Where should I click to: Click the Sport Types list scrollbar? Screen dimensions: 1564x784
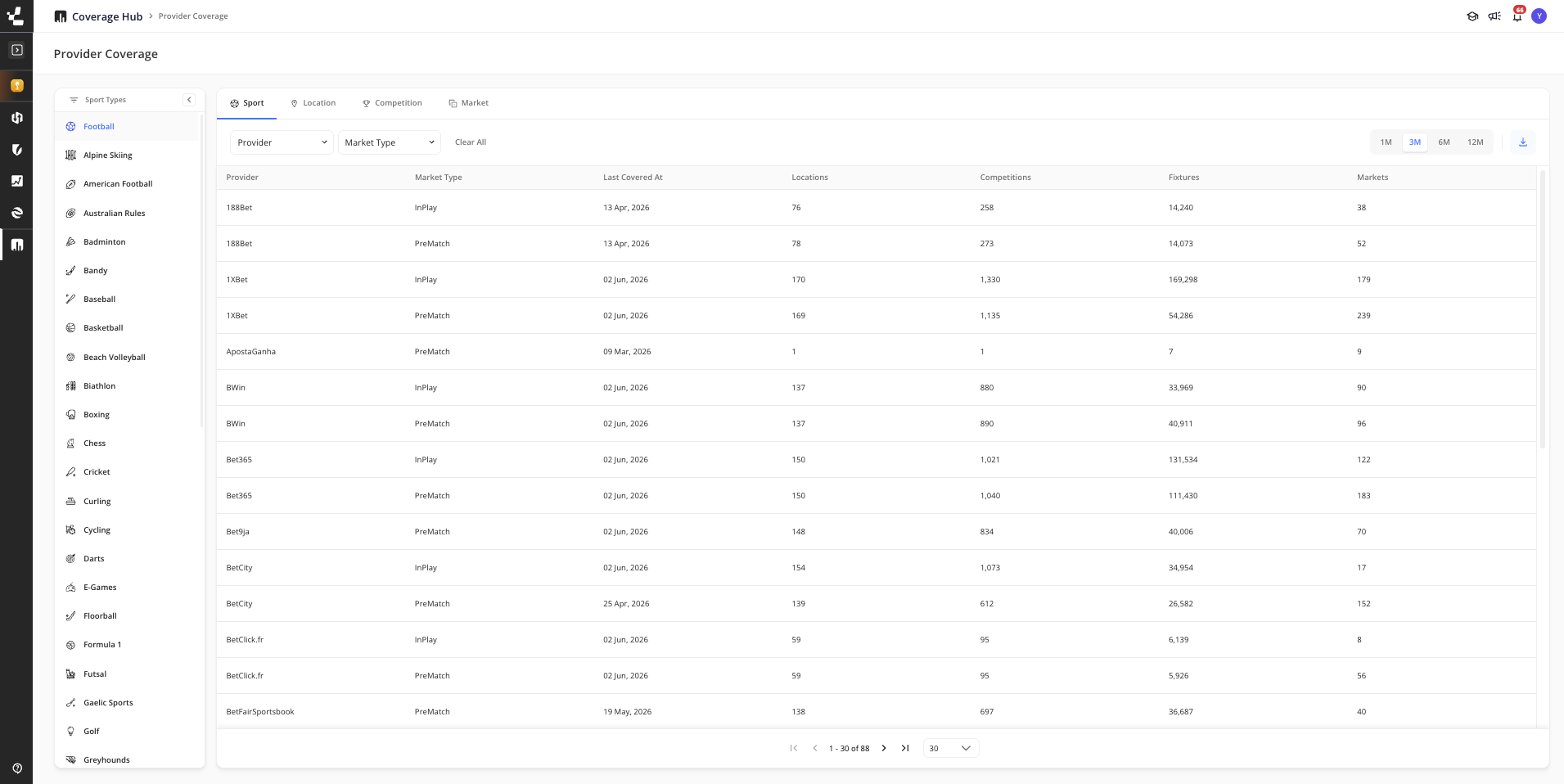click(201, 270)
